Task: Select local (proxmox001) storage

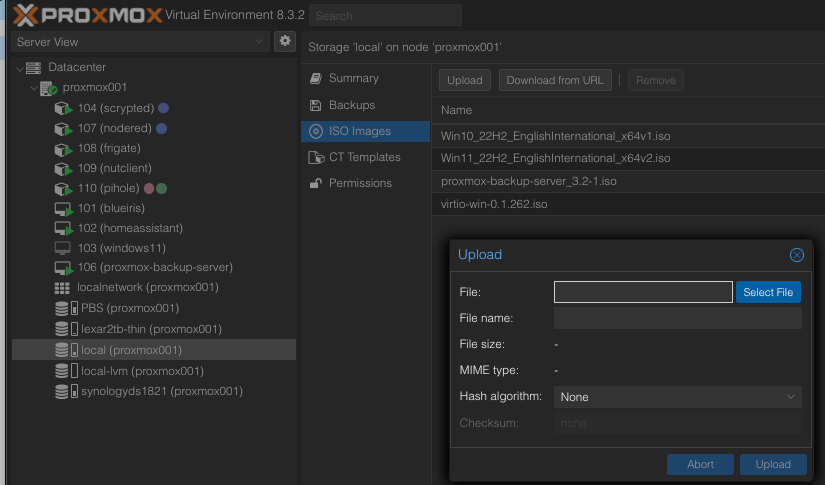Action: click(154, 350)
